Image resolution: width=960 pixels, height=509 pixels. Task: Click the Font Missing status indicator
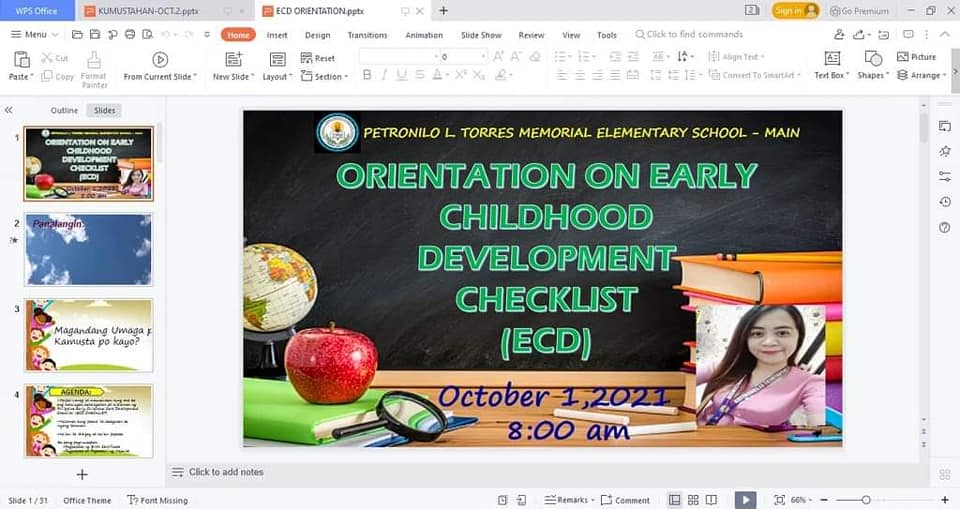coord(158,500)
